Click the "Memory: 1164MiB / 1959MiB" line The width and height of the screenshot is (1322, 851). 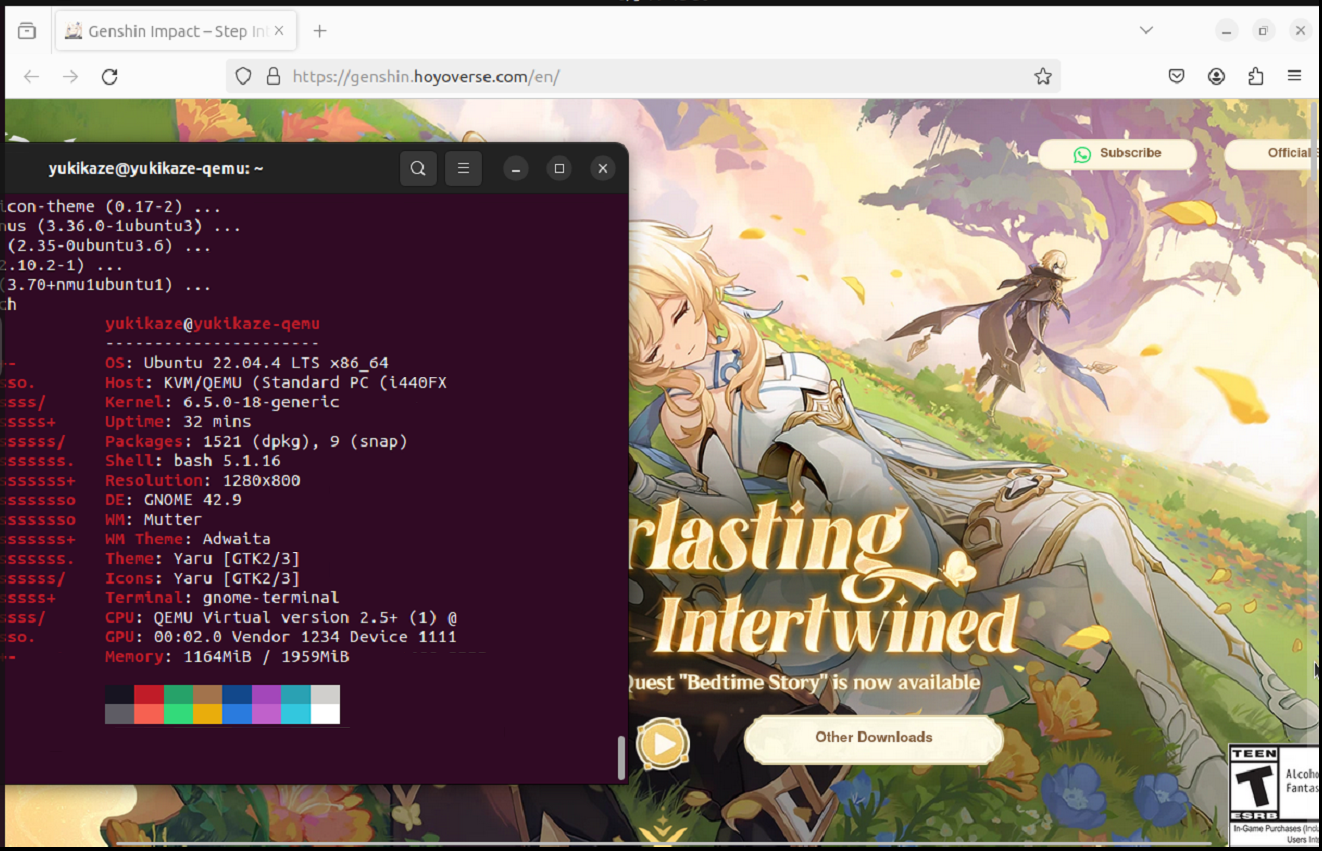tap(227, 657)
